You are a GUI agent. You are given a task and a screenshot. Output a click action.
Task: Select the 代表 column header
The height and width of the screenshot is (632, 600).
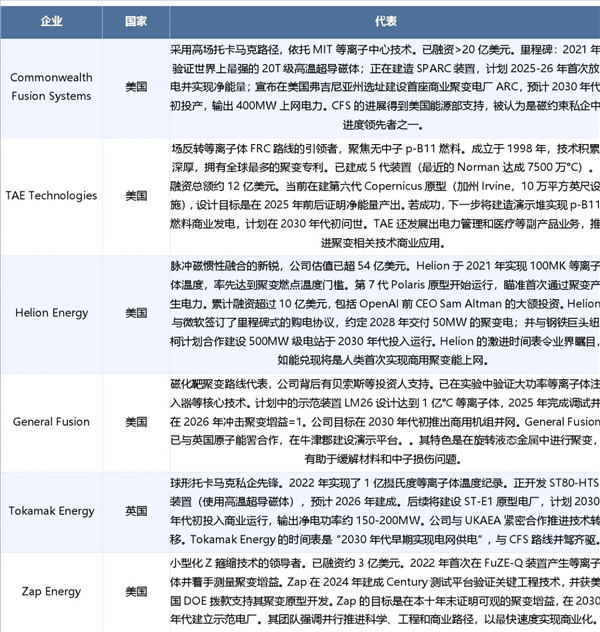(x=385, y=22)
